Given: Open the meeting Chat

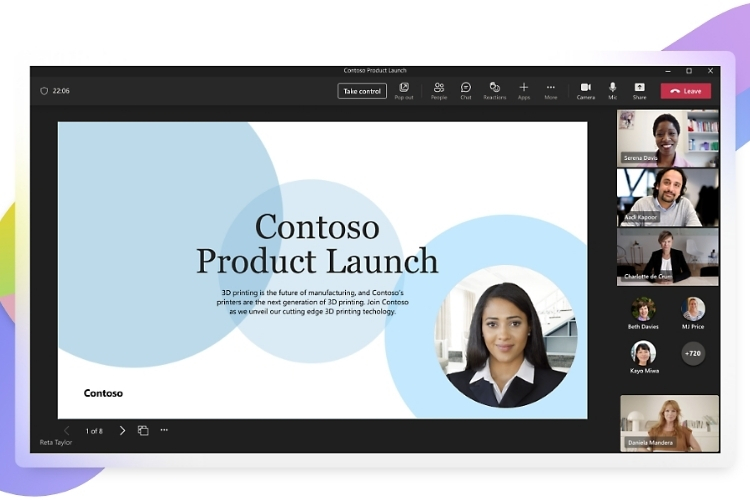Looking at the screenshot, I should click(465, 90).
